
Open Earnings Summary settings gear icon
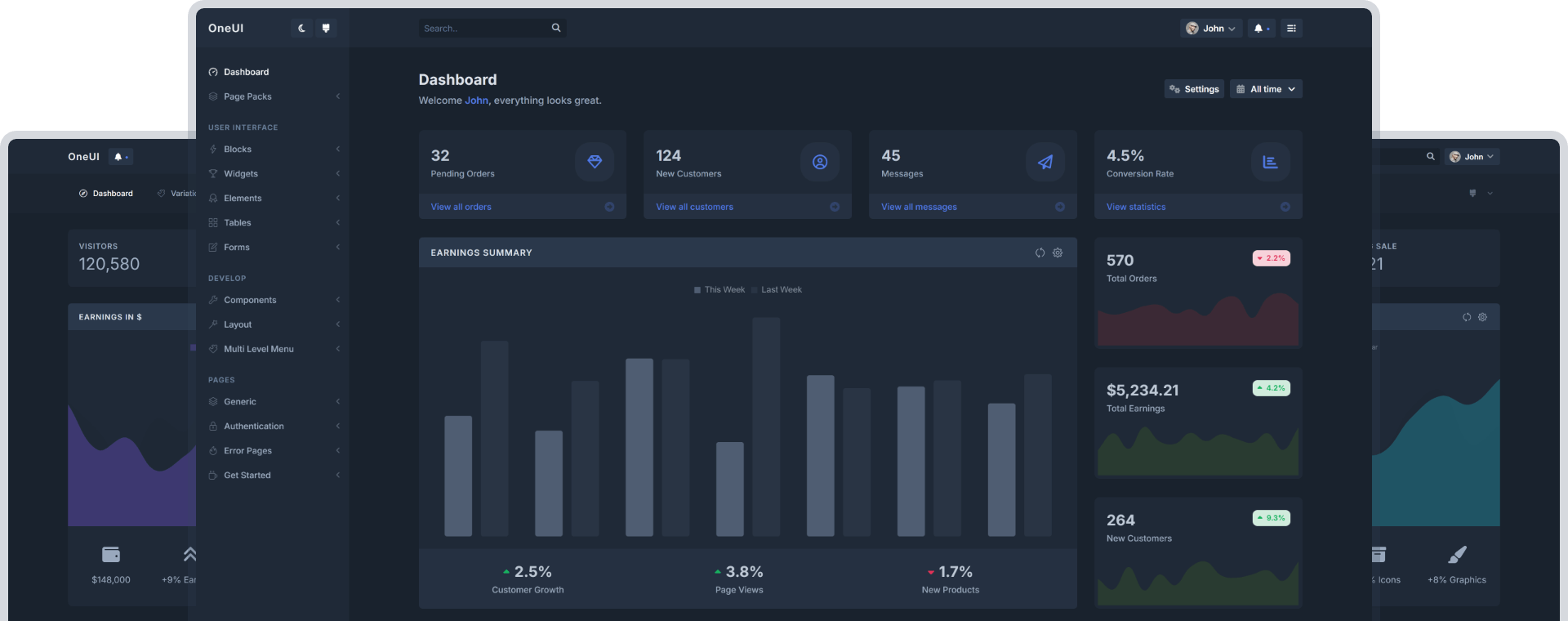coord(1058,252)
